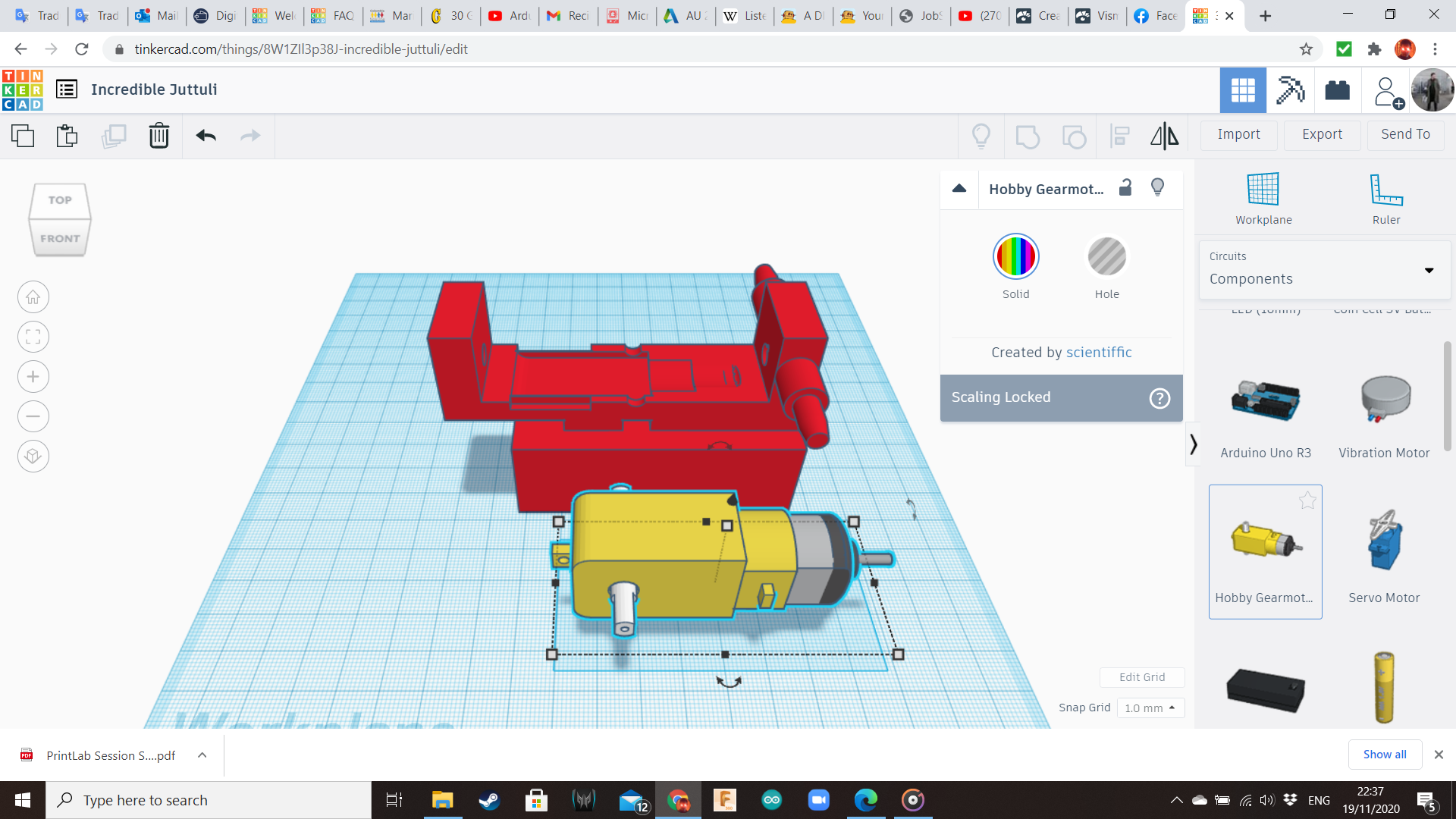1456x819 pixels.
Task: Open the Export menu
Action: click(x=1322, y=134)
